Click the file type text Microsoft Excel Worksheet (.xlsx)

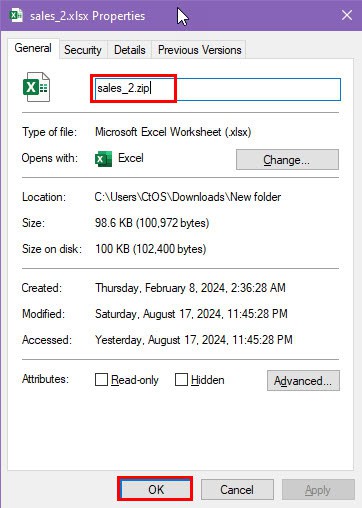pyautogui.click(x=173, y=132)
